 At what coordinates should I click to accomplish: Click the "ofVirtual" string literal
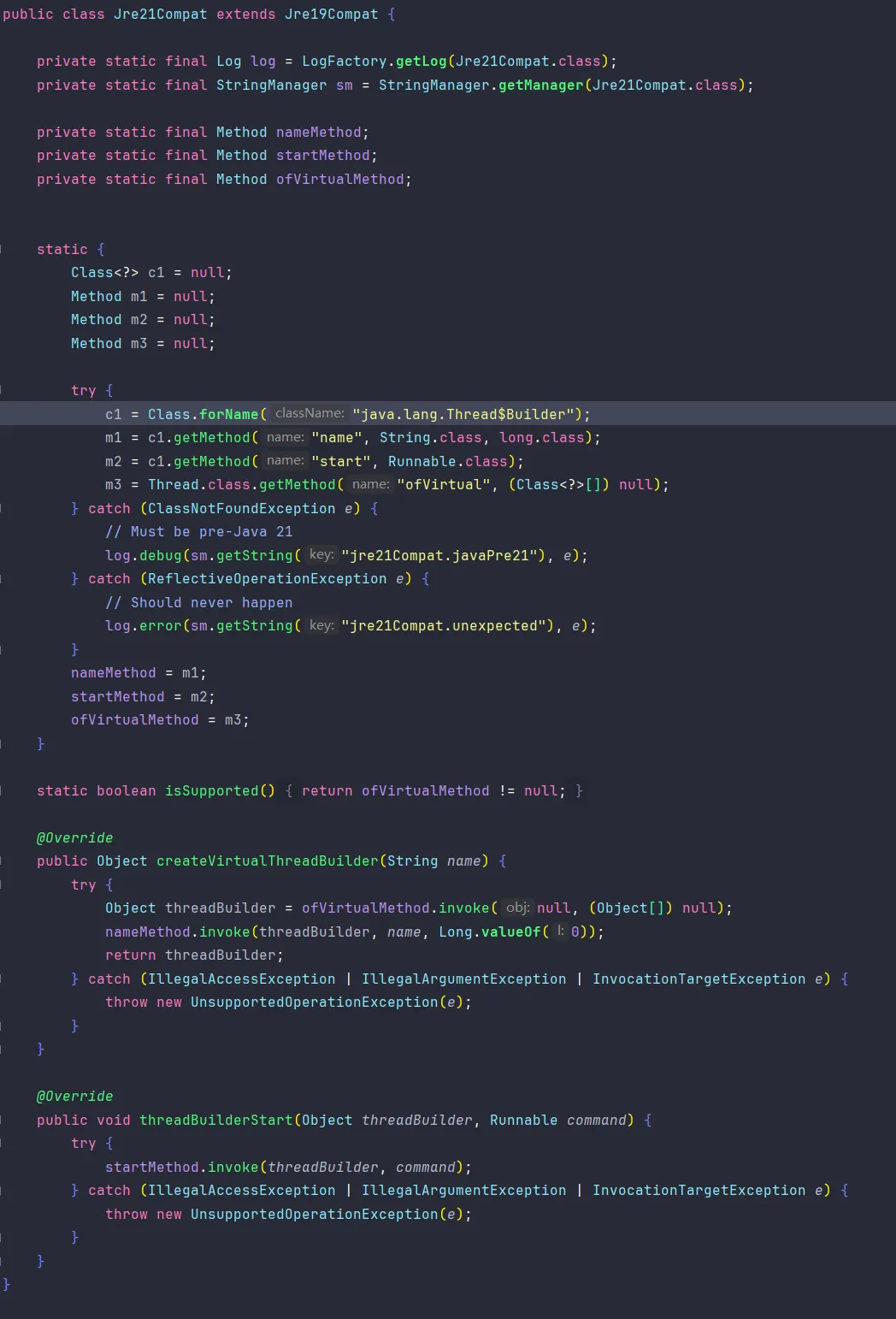click(444, 485)
